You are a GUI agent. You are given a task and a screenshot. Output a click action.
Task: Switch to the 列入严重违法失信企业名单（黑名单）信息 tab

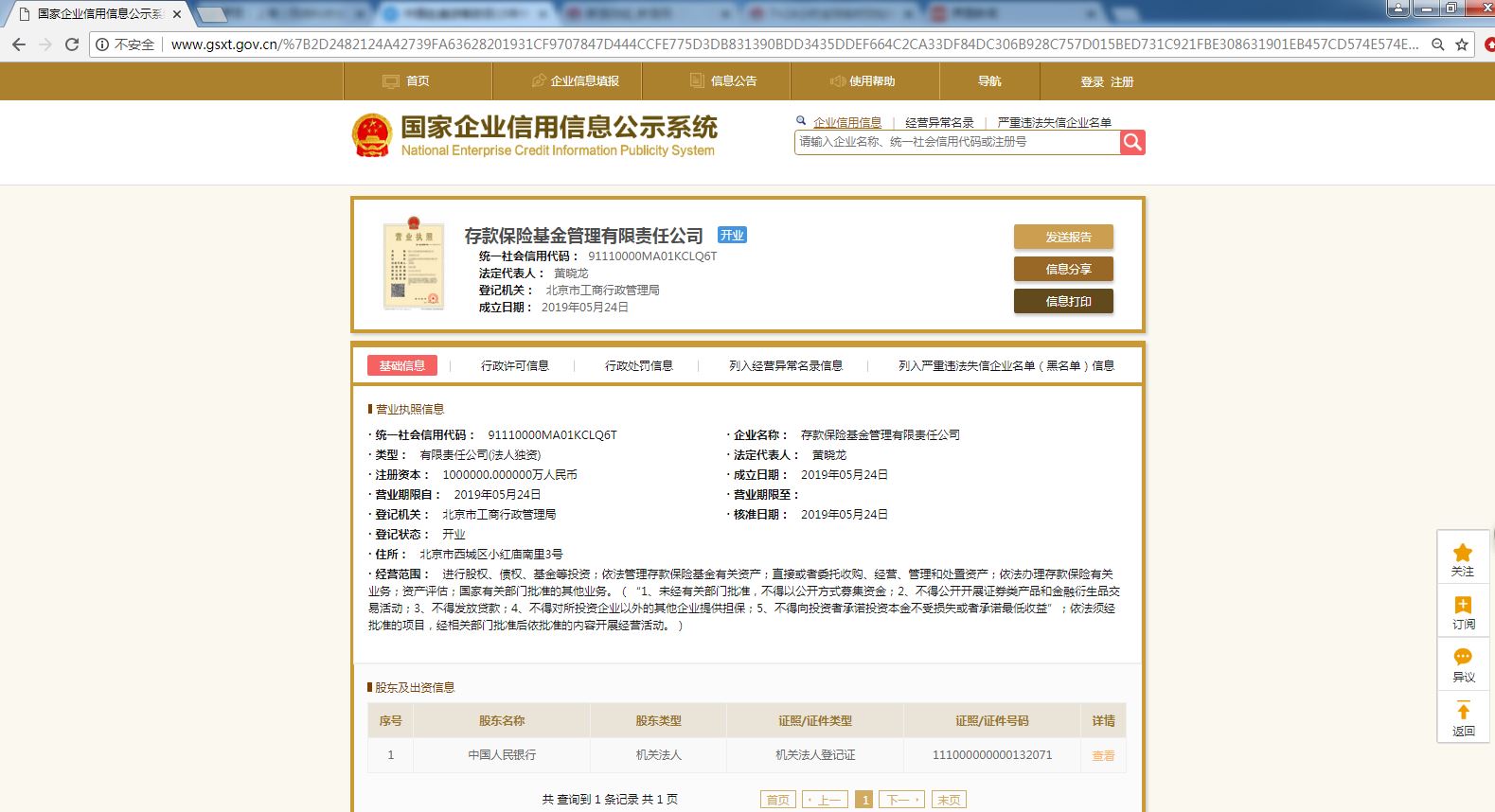point(1006,365)
